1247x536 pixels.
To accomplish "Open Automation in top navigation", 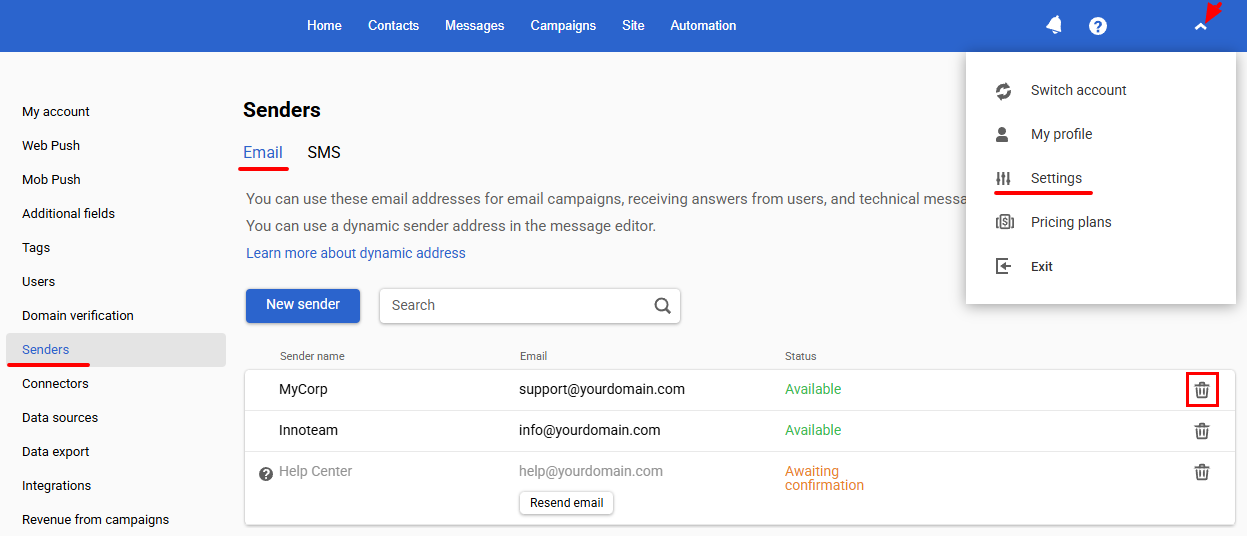I will pyautogui.click(x=703, y=26).
